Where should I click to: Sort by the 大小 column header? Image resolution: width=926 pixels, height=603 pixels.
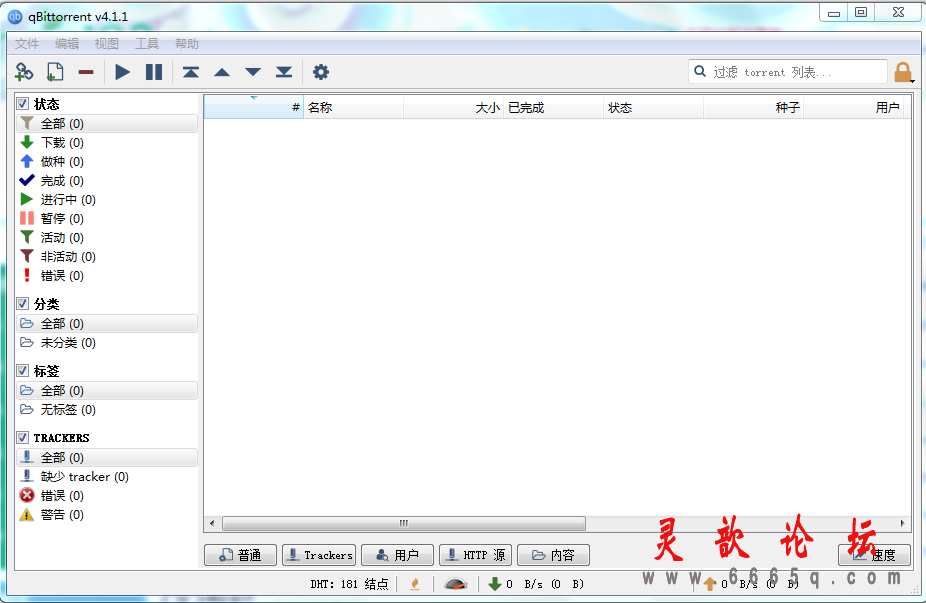454,107
